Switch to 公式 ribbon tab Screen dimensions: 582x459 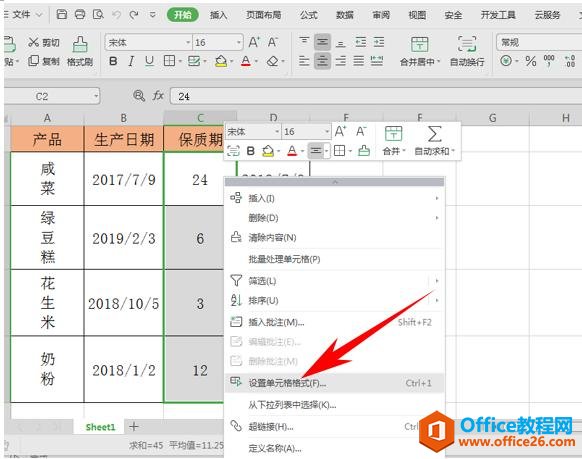click(308, 15)
